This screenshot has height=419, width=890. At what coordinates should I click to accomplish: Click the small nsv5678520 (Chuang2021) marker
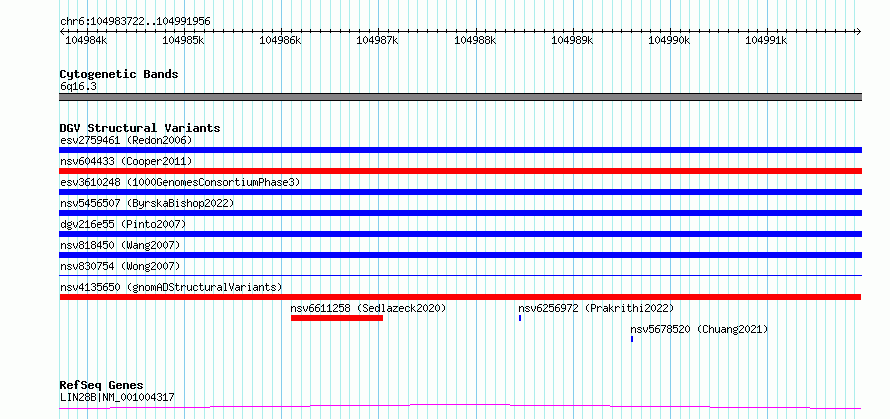(632, 339)
